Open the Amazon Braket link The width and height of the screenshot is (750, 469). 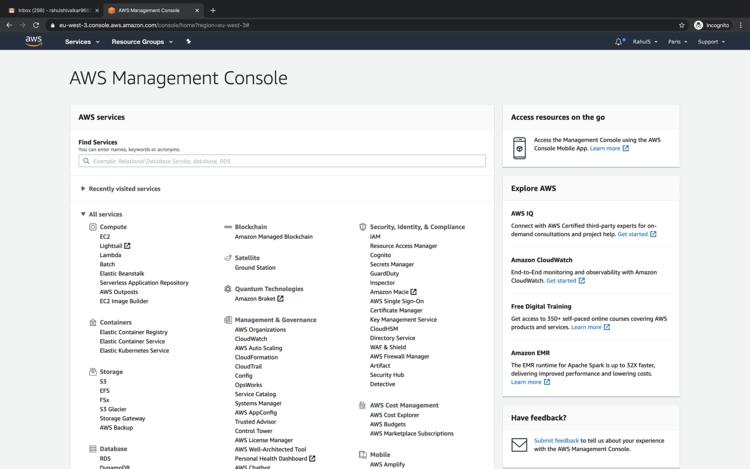point(255,298)
